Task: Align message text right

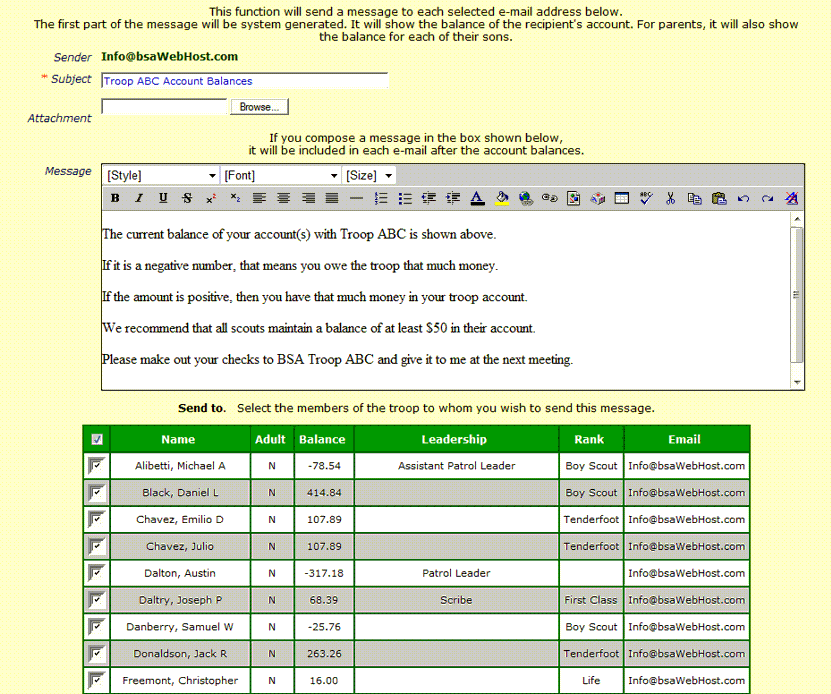Action: tap(308, 199)
